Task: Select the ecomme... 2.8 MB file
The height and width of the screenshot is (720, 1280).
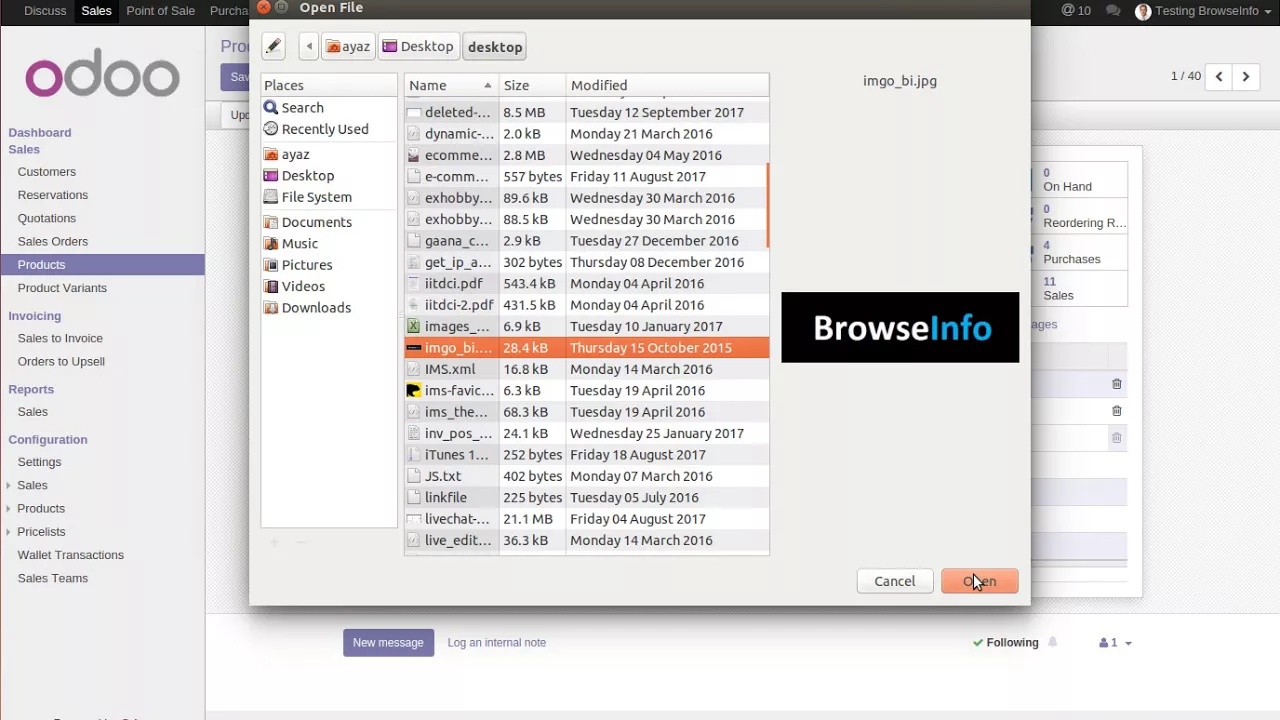Action: (x=586, y=155)
